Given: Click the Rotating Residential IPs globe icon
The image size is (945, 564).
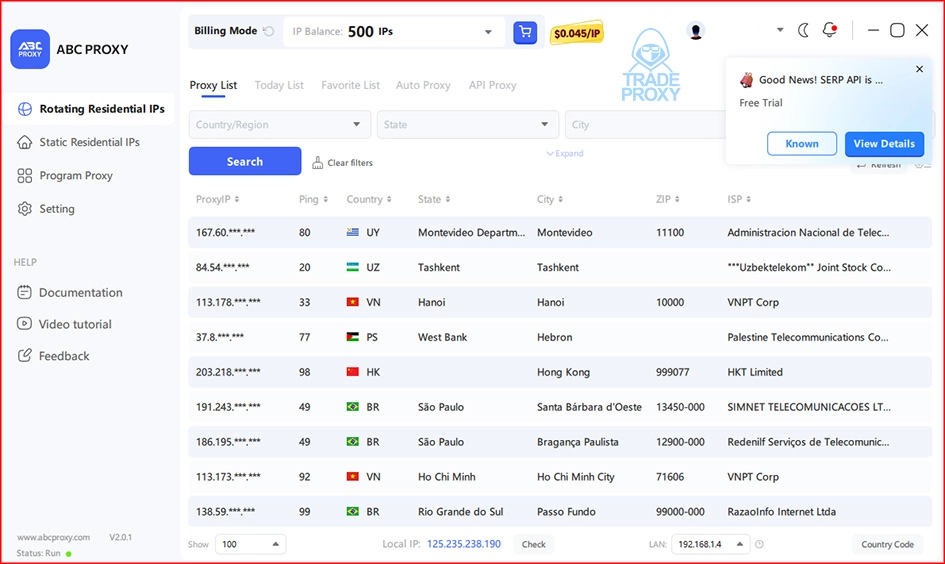Looking at the screenshot, I should [25, 109].
